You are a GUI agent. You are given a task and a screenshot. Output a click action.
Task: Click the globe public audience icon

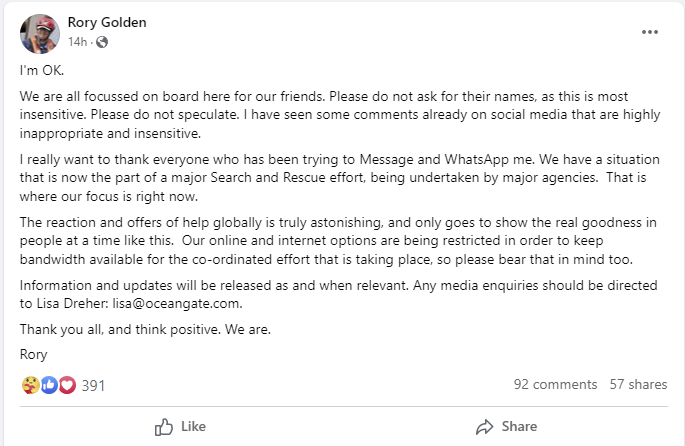click(x=102, y=42)
